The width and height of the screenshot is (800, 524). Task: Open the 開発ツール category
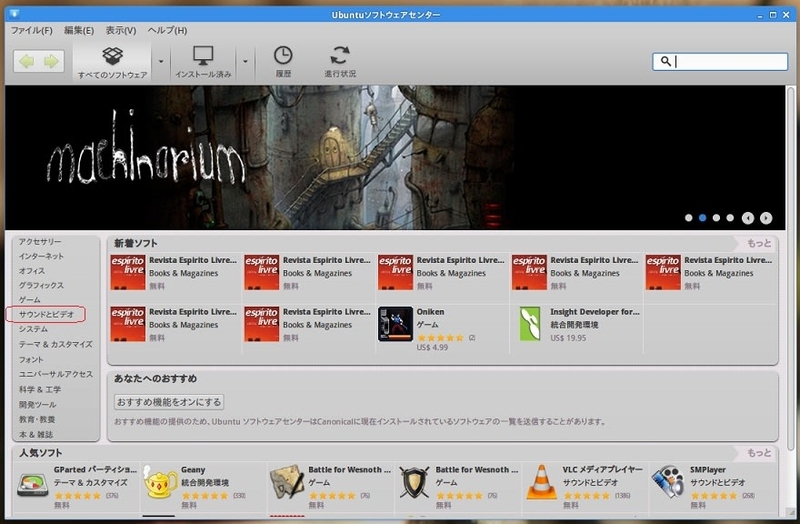[x=37, y=405]
